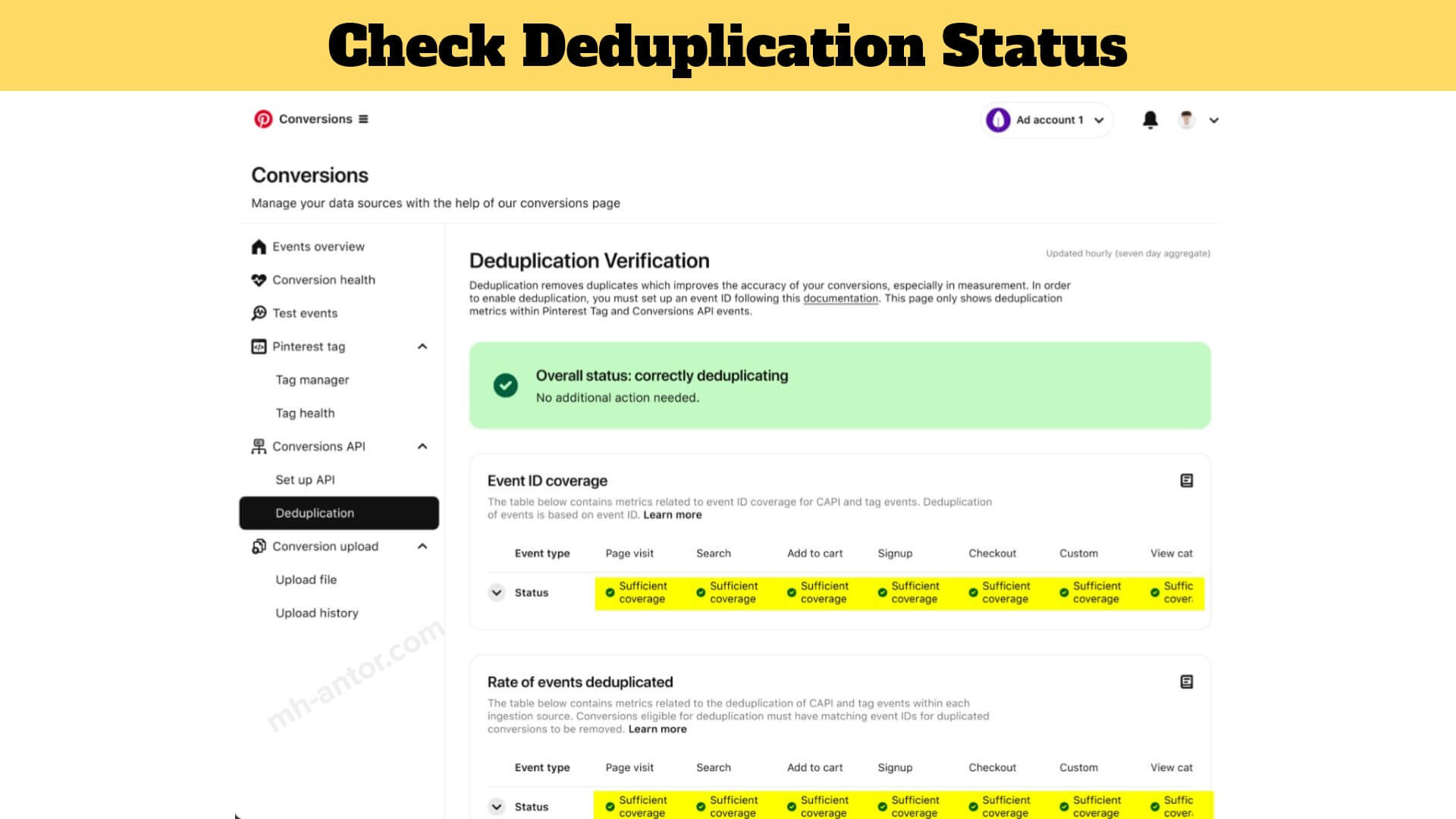The height and width of the screenshot is (819, 1456).
Task: Expand the Event ID coverage Status row
Action: point(497,592)
